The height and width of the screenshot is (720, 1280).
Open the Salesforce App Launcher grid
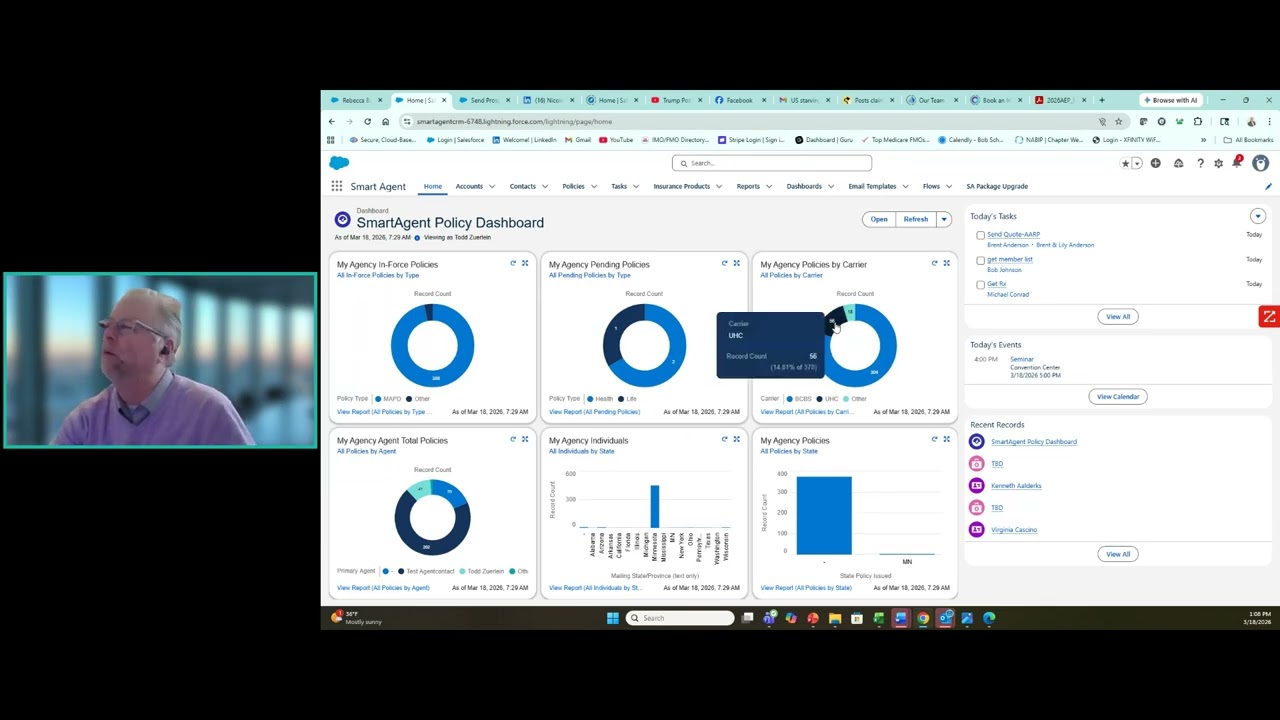click(337, 186)
